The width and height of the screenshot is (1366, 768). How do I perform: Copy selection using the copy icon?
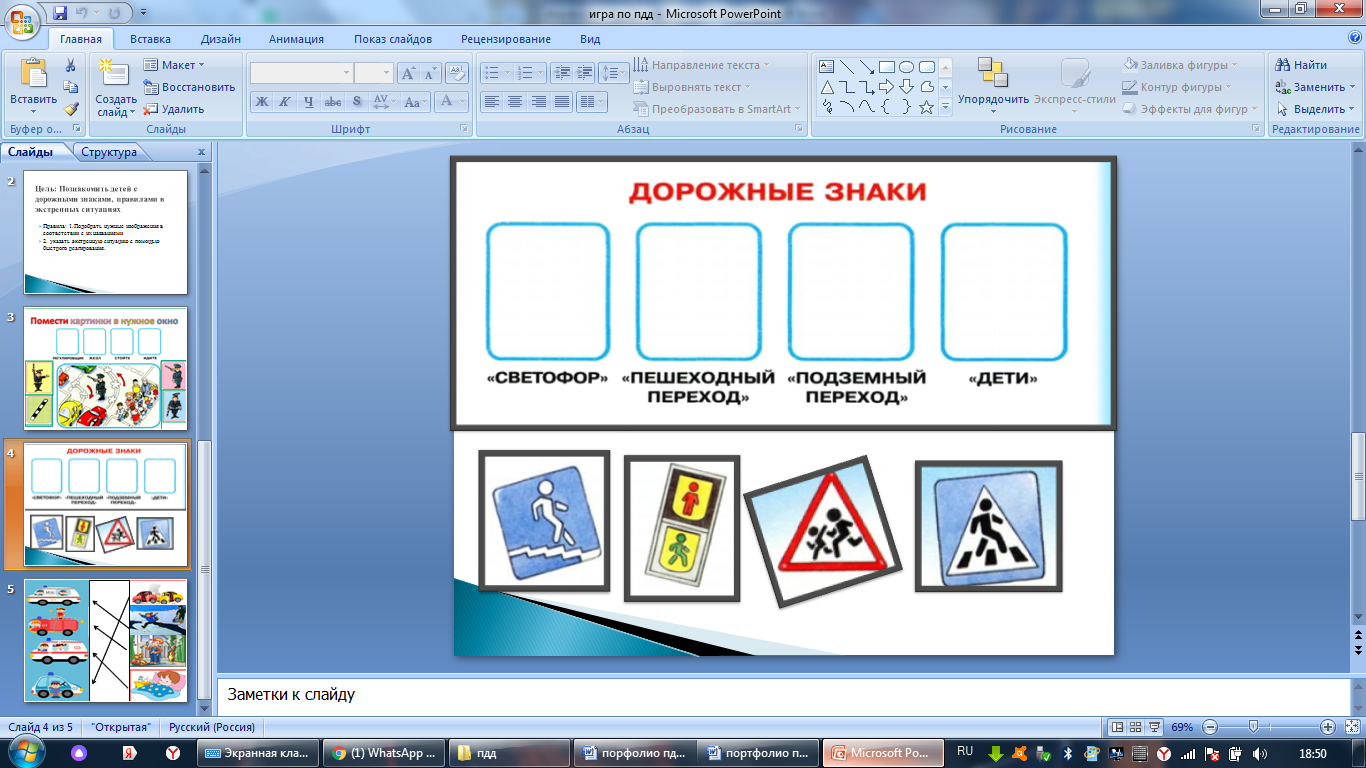tap(71, 87)
